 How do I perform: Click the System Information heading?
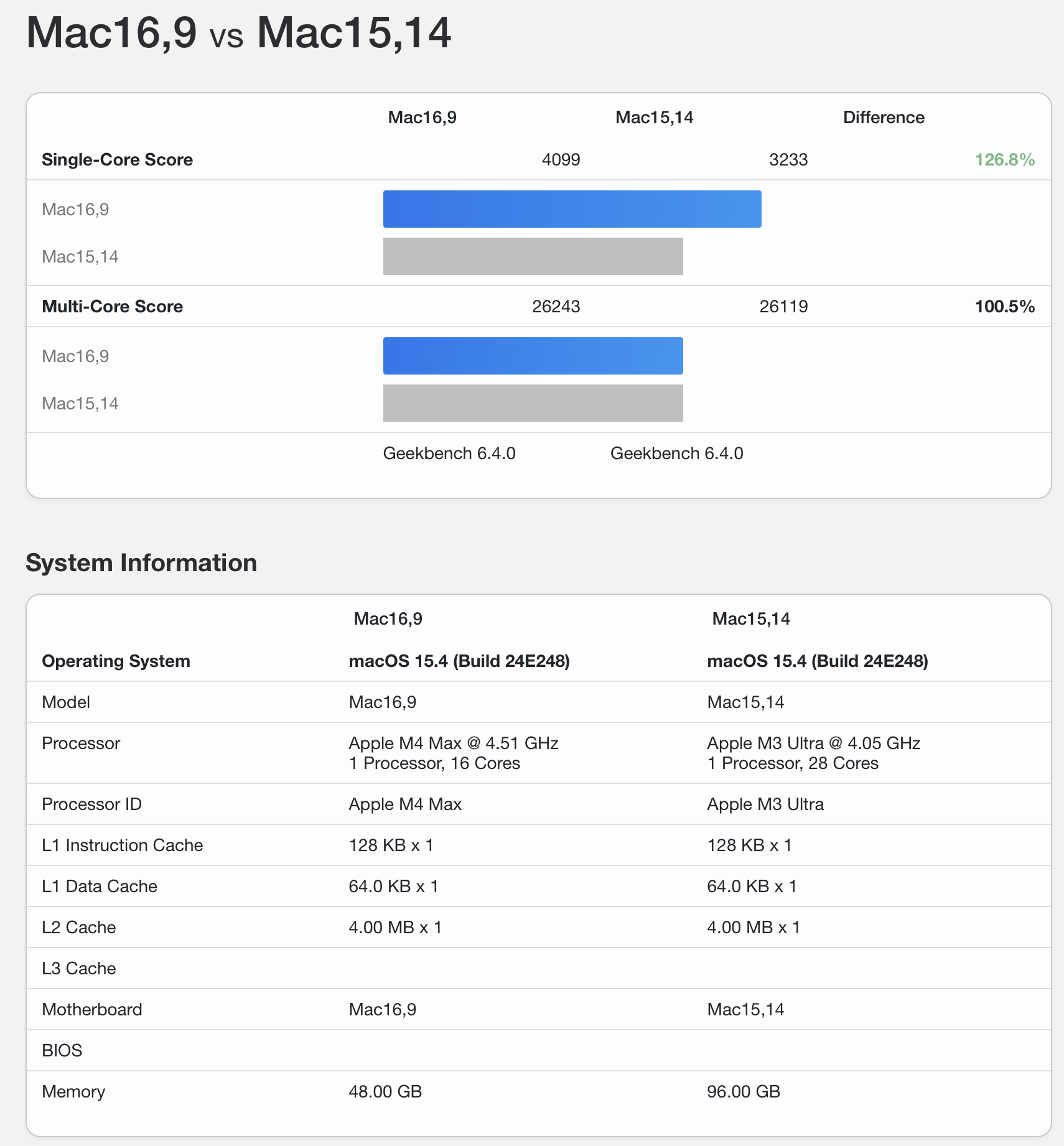(141, 563)
